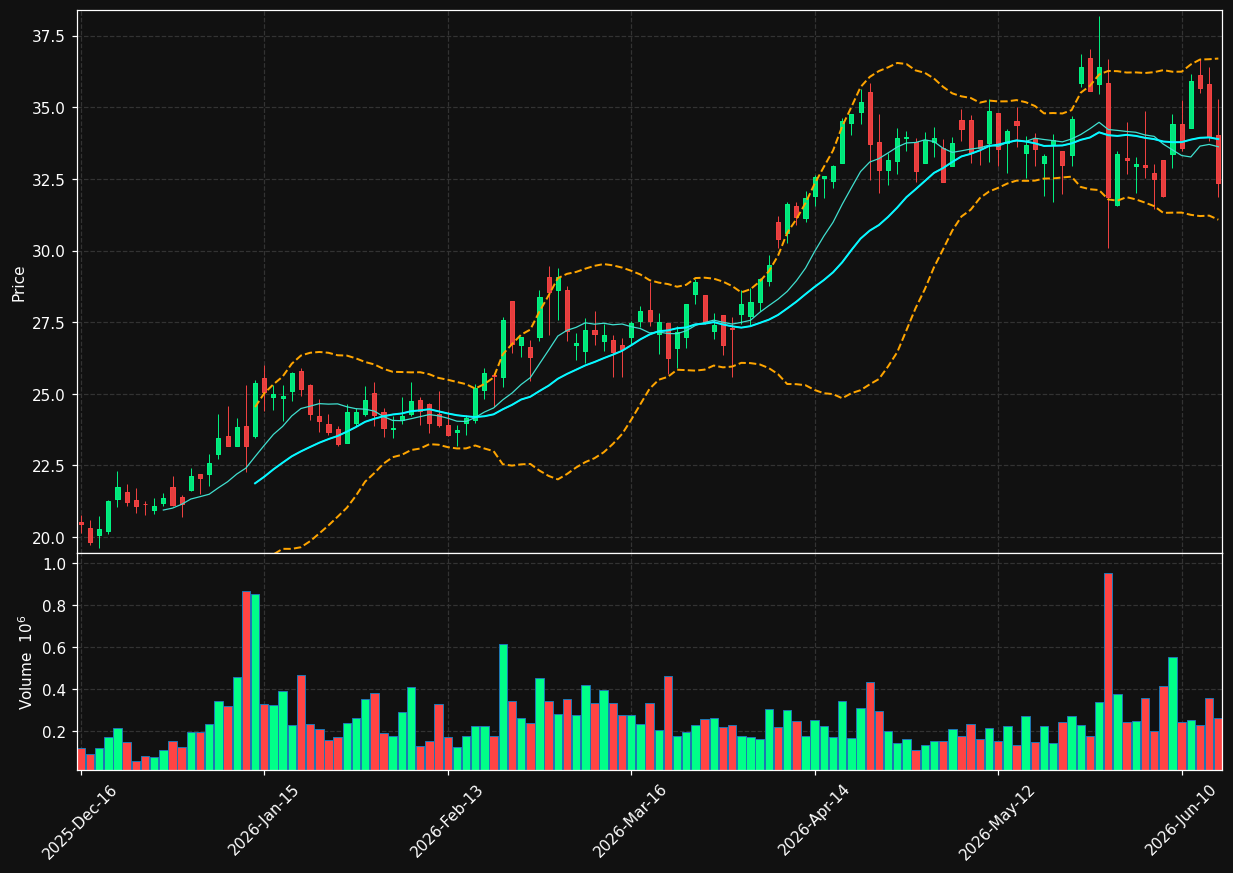This screenshot has height=873, width=1233.
Task: Click the 22.5 price axis tick label
Action: tap(50, 466)
